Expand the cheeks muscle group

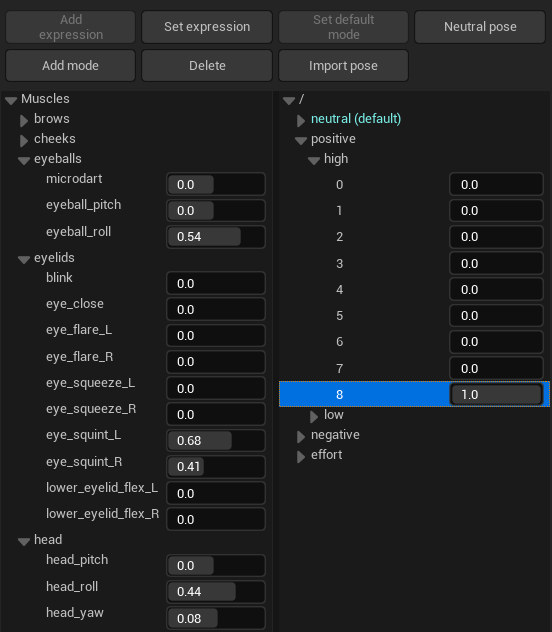pos(24,140)
